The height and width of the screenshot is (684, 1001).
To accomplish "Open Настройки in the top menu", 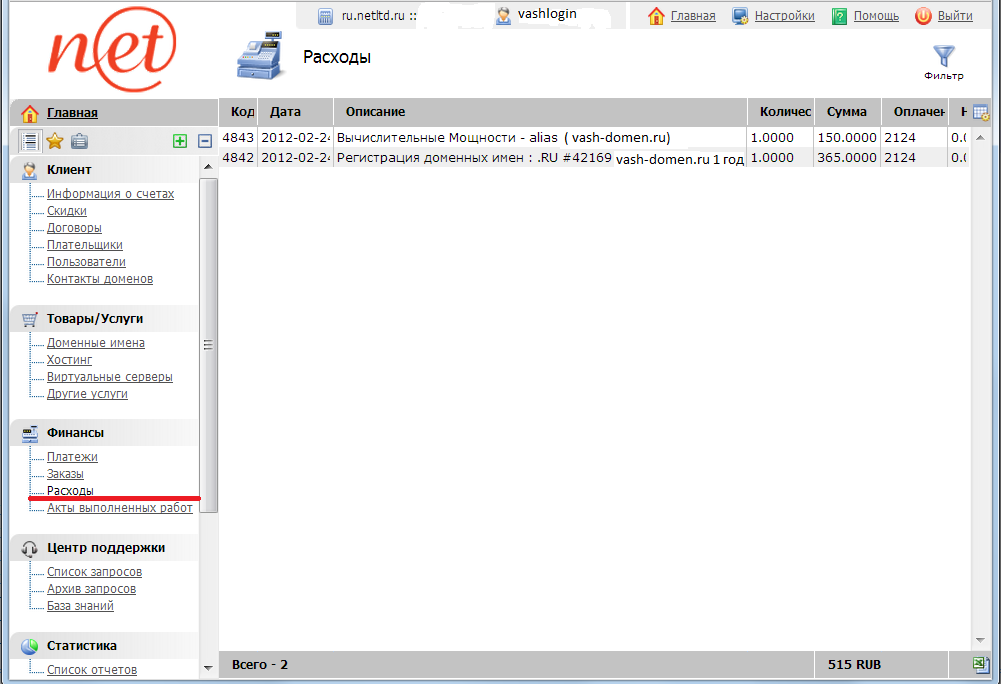I will [784, 16].
